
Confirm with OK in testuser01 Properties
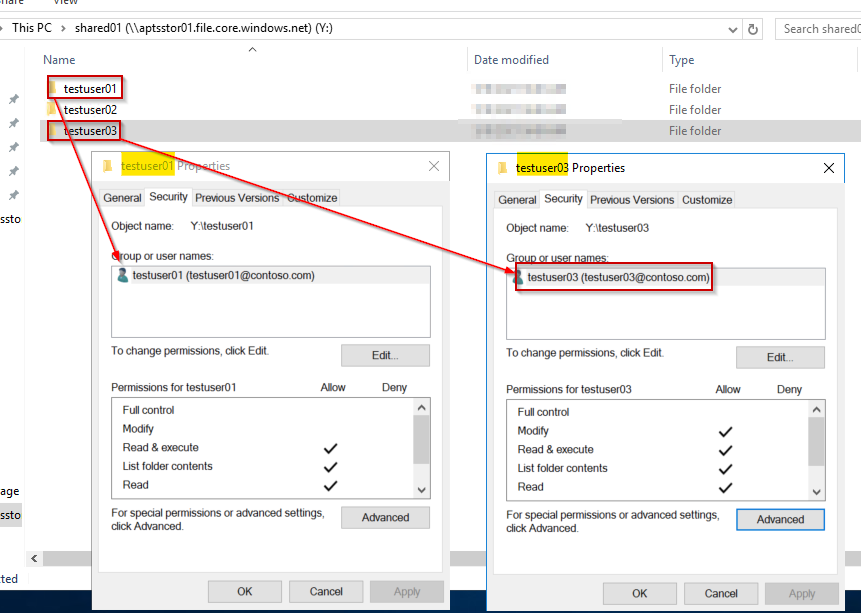click(244, 592)
